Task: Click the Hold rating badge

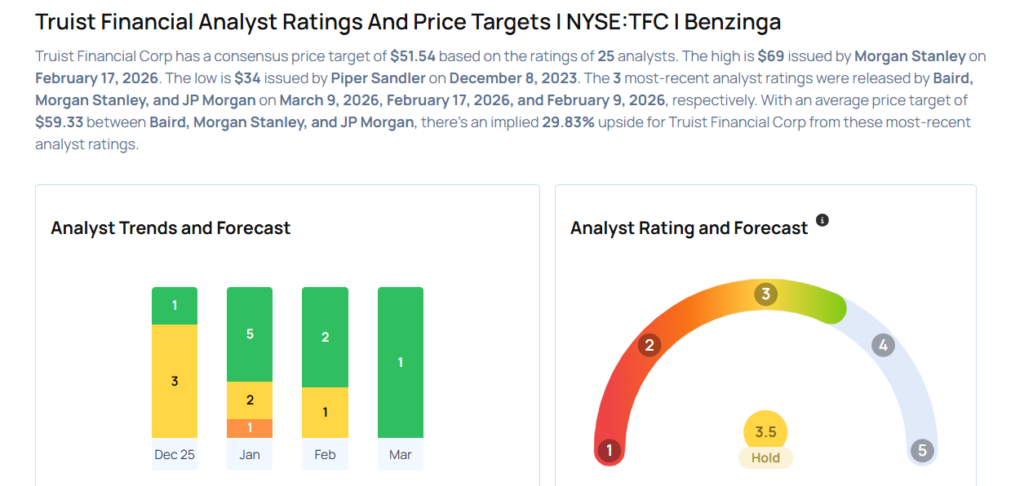Action: pyautogui.click(x=766, y=458)
